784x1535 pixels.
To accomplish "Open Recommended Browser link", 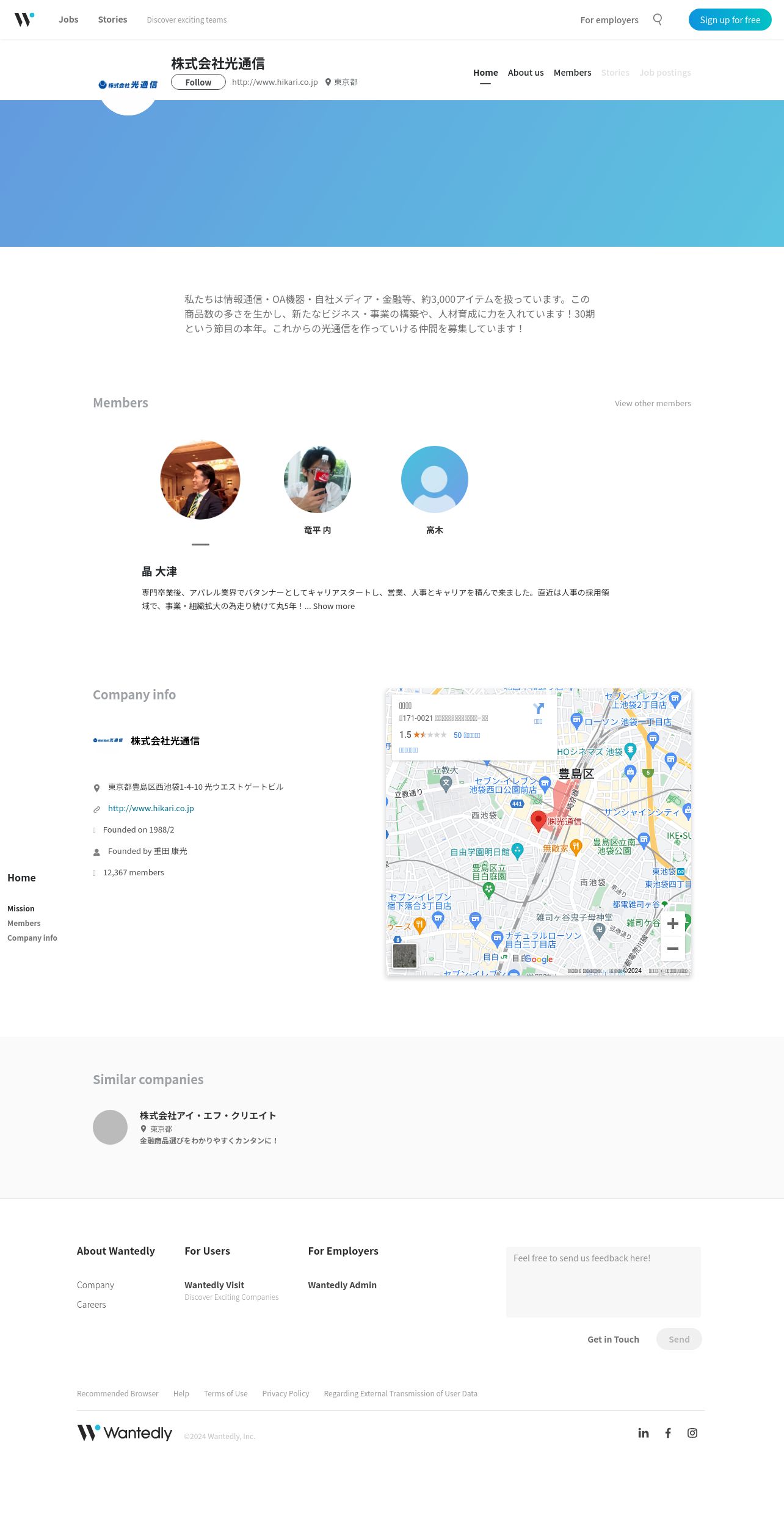I will coord(118,1393).
